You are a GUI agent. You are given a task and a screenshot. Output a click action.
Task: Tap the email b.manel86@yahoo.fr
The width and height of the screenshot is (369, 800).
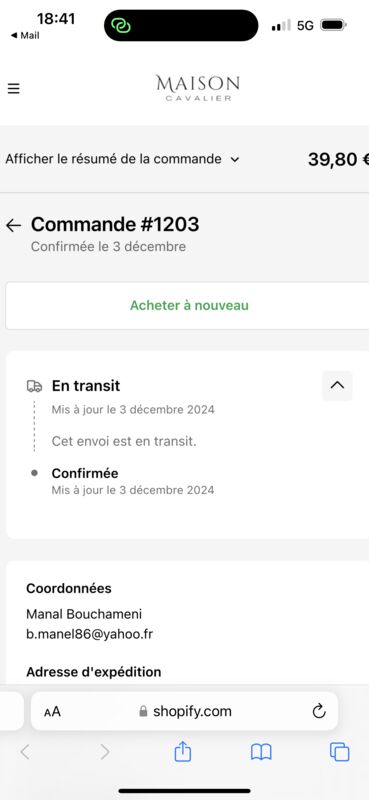point(89,634)
